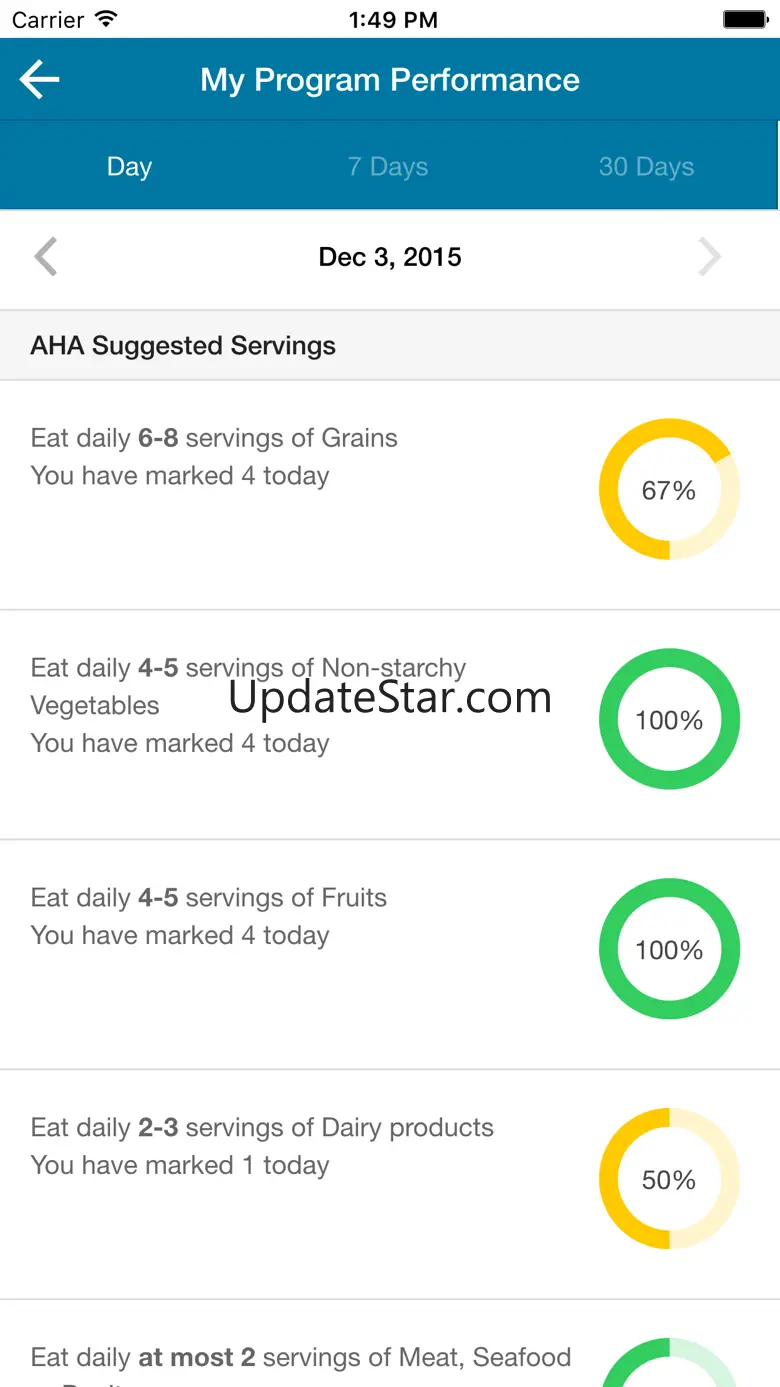Screen dimensions: 780x1387
Task: Tap the back arrow icon
Action: 40,80
